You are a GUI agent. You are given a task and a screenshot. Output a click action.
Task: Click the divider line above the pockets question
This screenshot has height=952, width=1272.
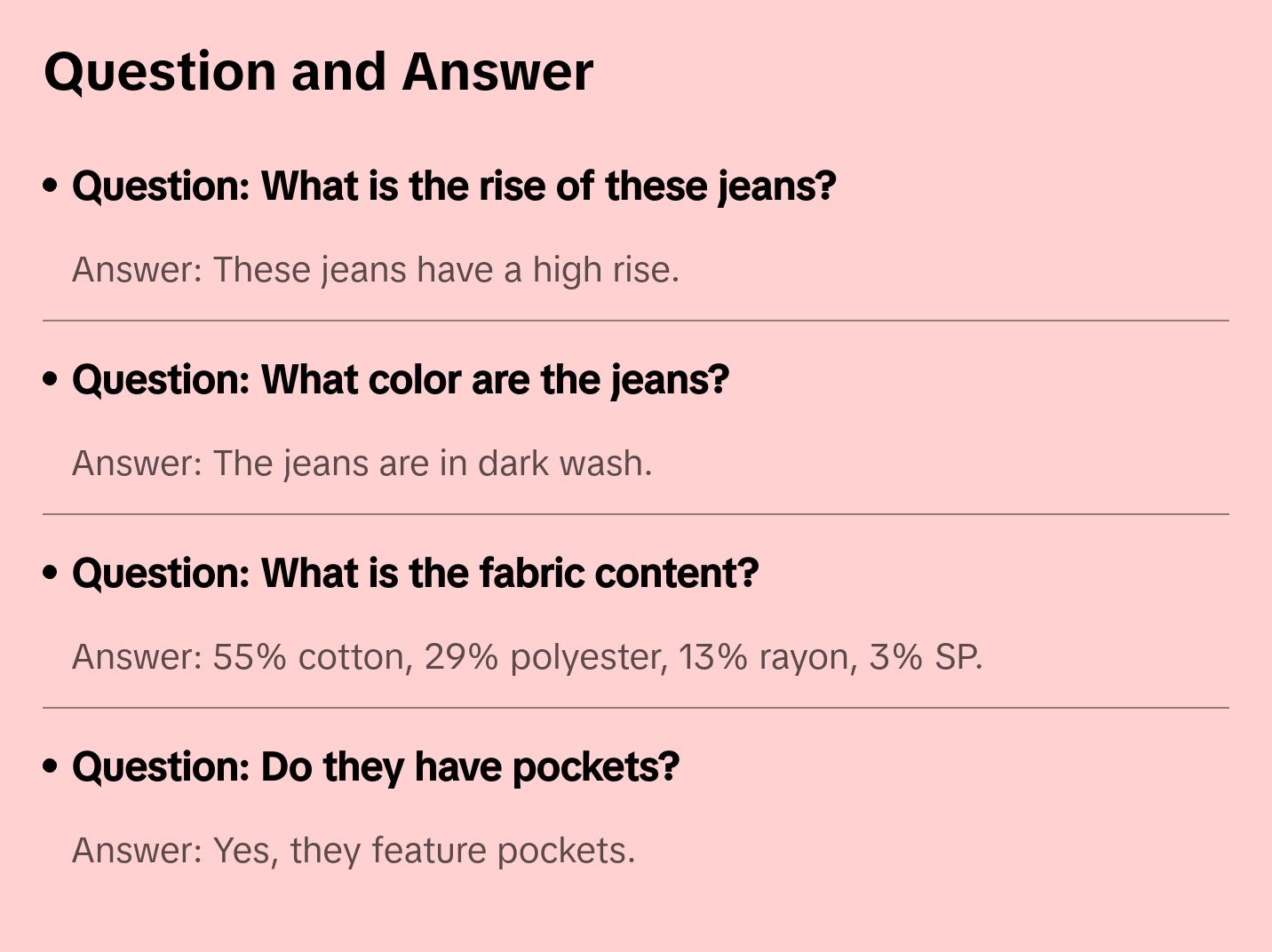tap(636, 708)
